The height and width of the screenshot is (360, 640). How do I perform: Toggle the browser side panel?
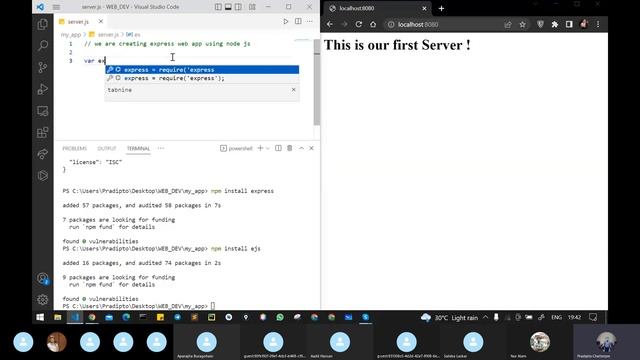(569, 24)
